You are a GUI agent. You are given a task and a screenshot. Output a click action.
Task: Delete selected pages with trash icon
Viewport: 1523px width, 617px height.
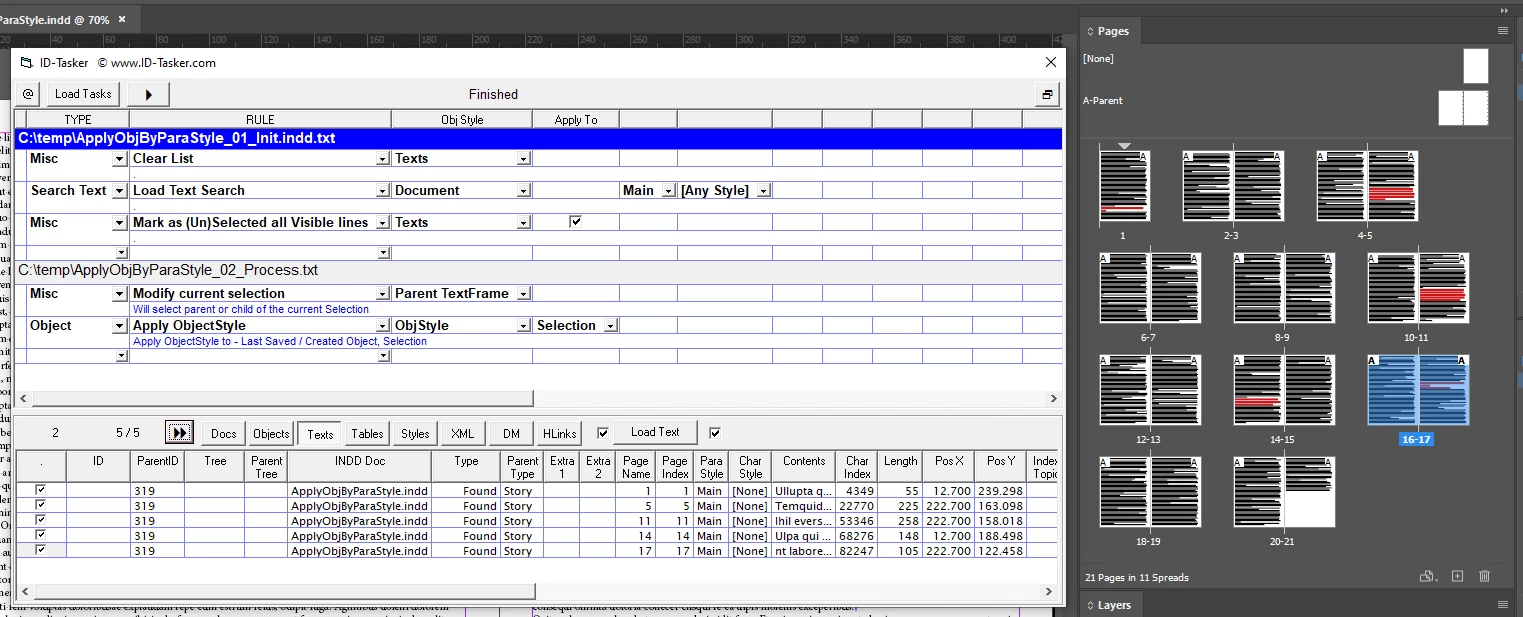click(x=1484, y=577)
